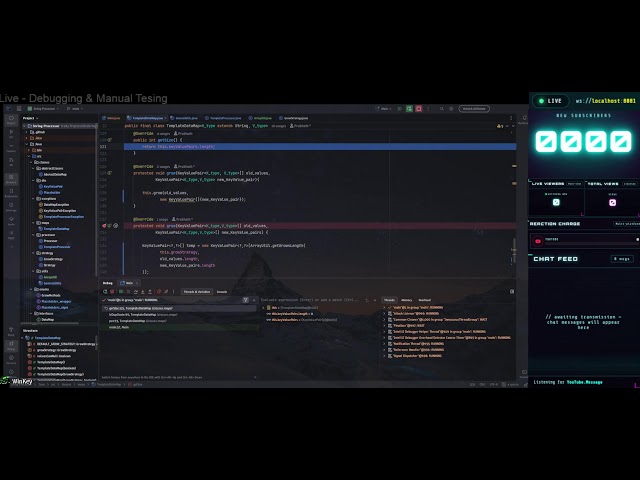Click the Reaction Charge progress bar
This screenshot has width=640, height=480.
point(592,243)
